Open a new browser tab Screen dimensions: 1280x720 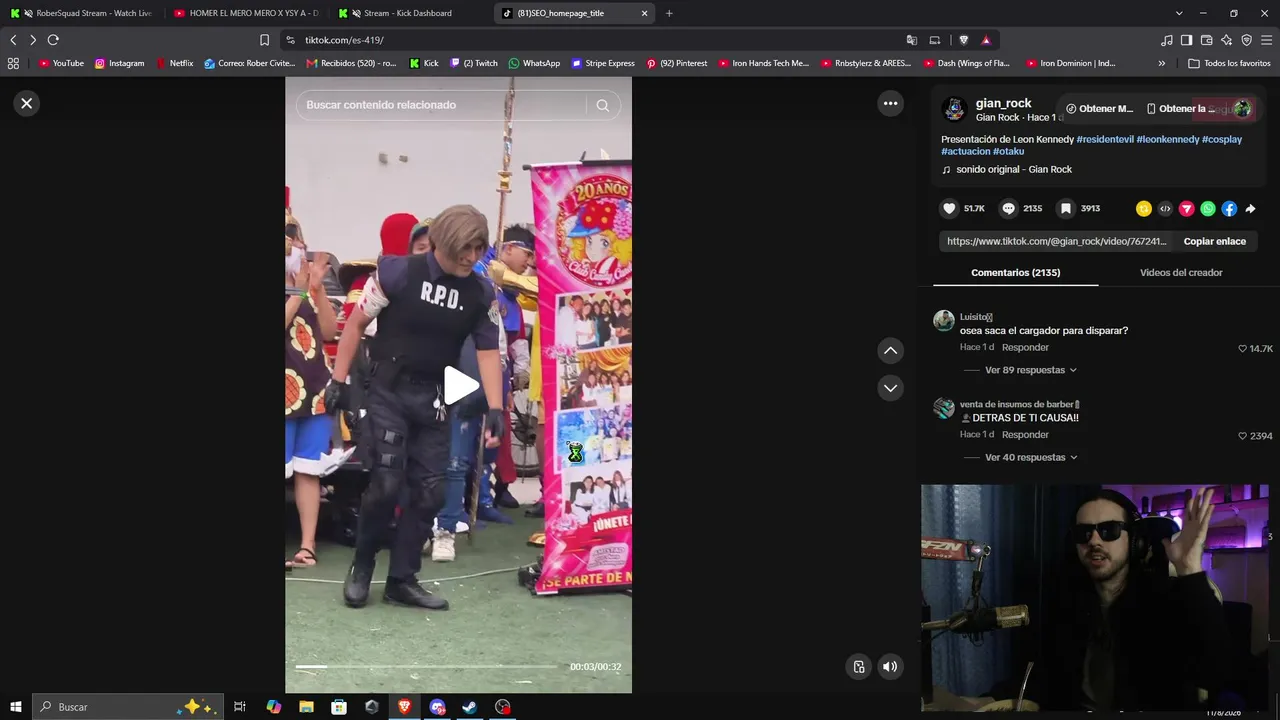669,13
